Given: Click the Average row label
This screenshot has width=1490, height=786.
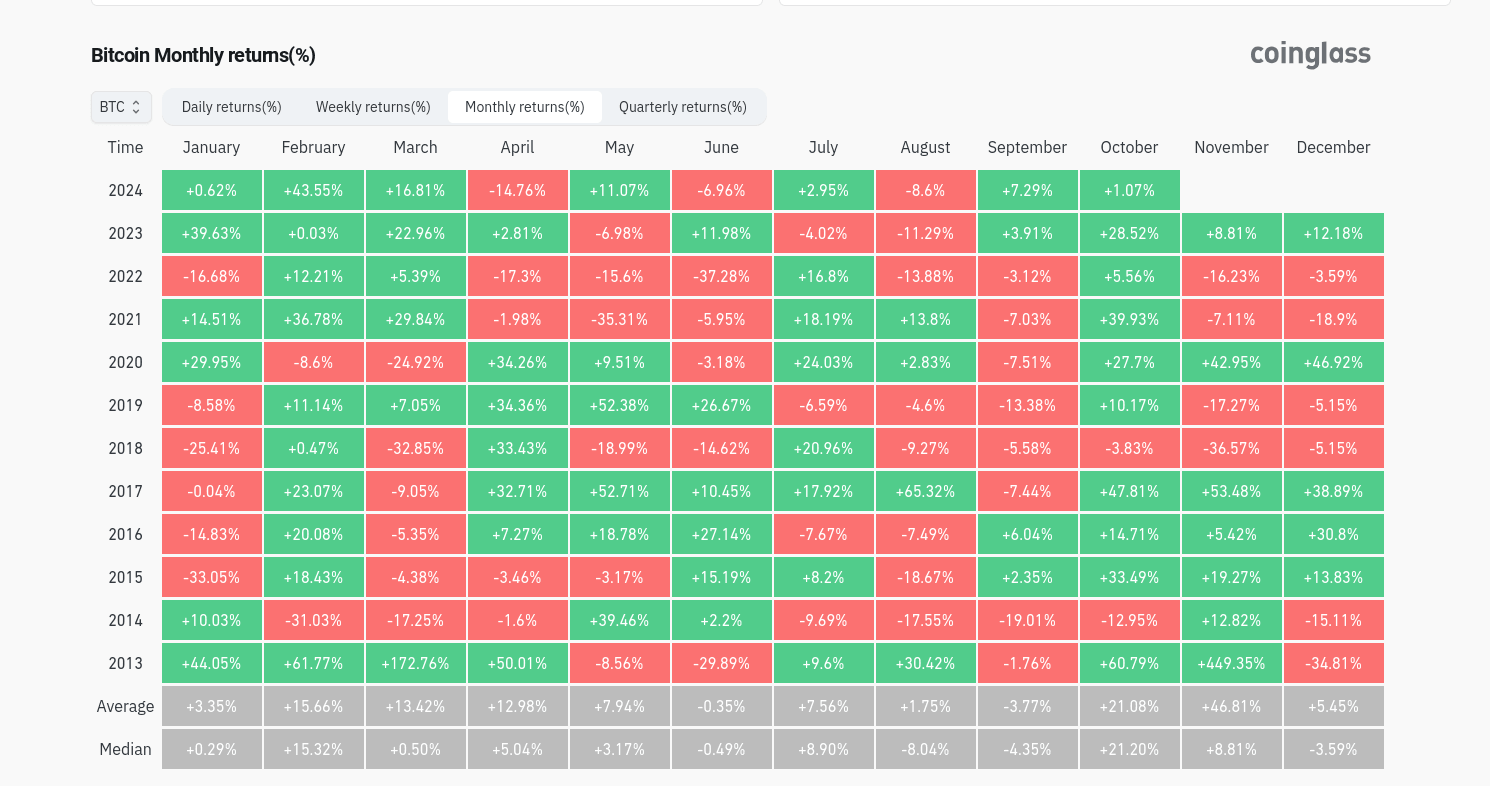Looking at the screenshot, I should point(125,706).
